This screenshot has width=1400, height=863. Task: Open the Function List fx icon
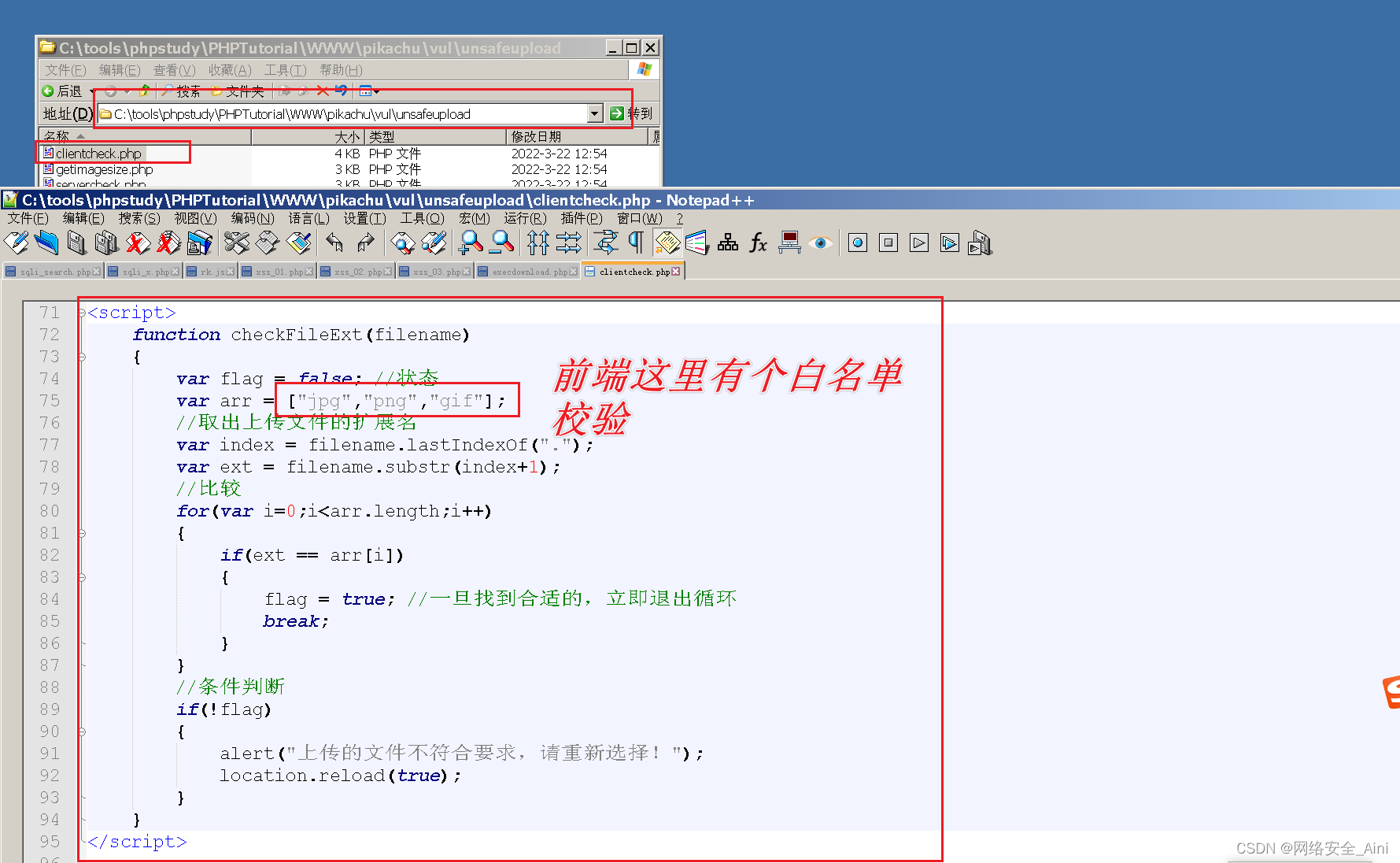coord(759,243)
